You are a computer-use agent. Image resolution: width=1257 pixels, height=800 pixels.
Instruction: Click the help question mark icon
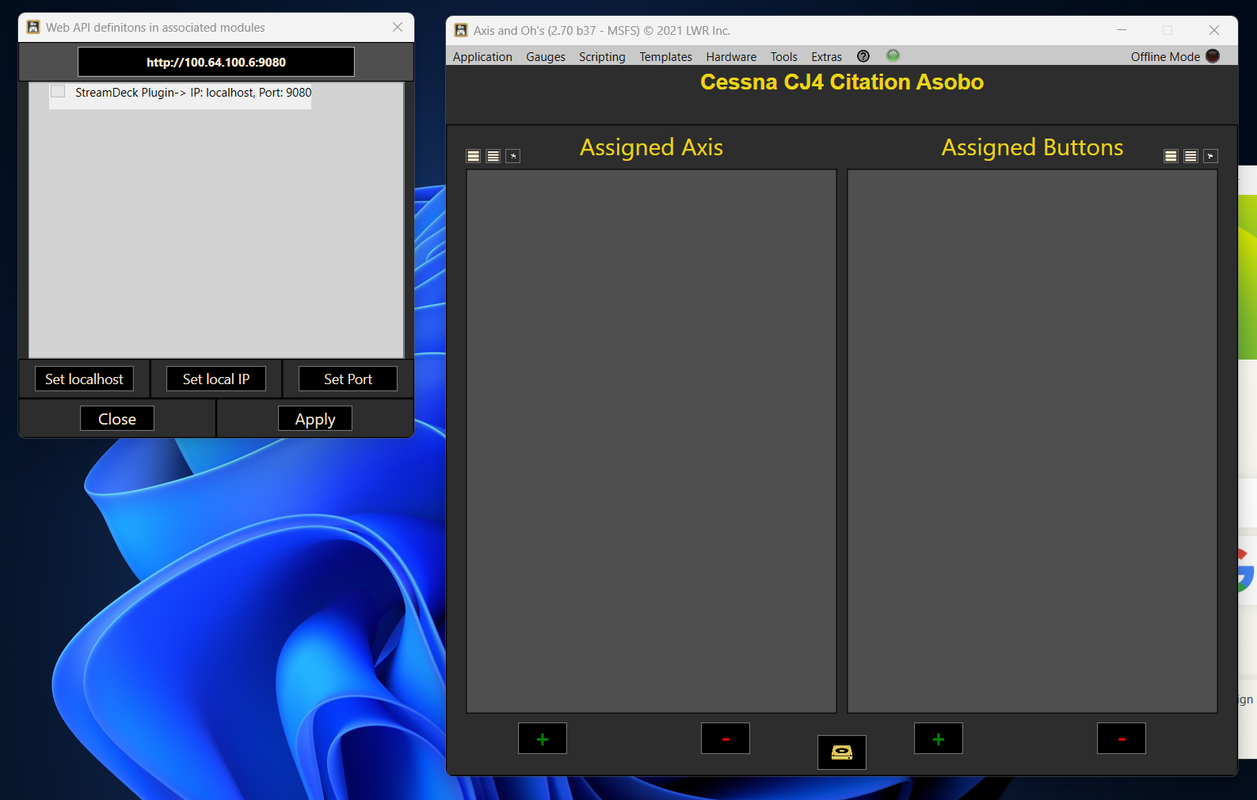pos(863,56)
